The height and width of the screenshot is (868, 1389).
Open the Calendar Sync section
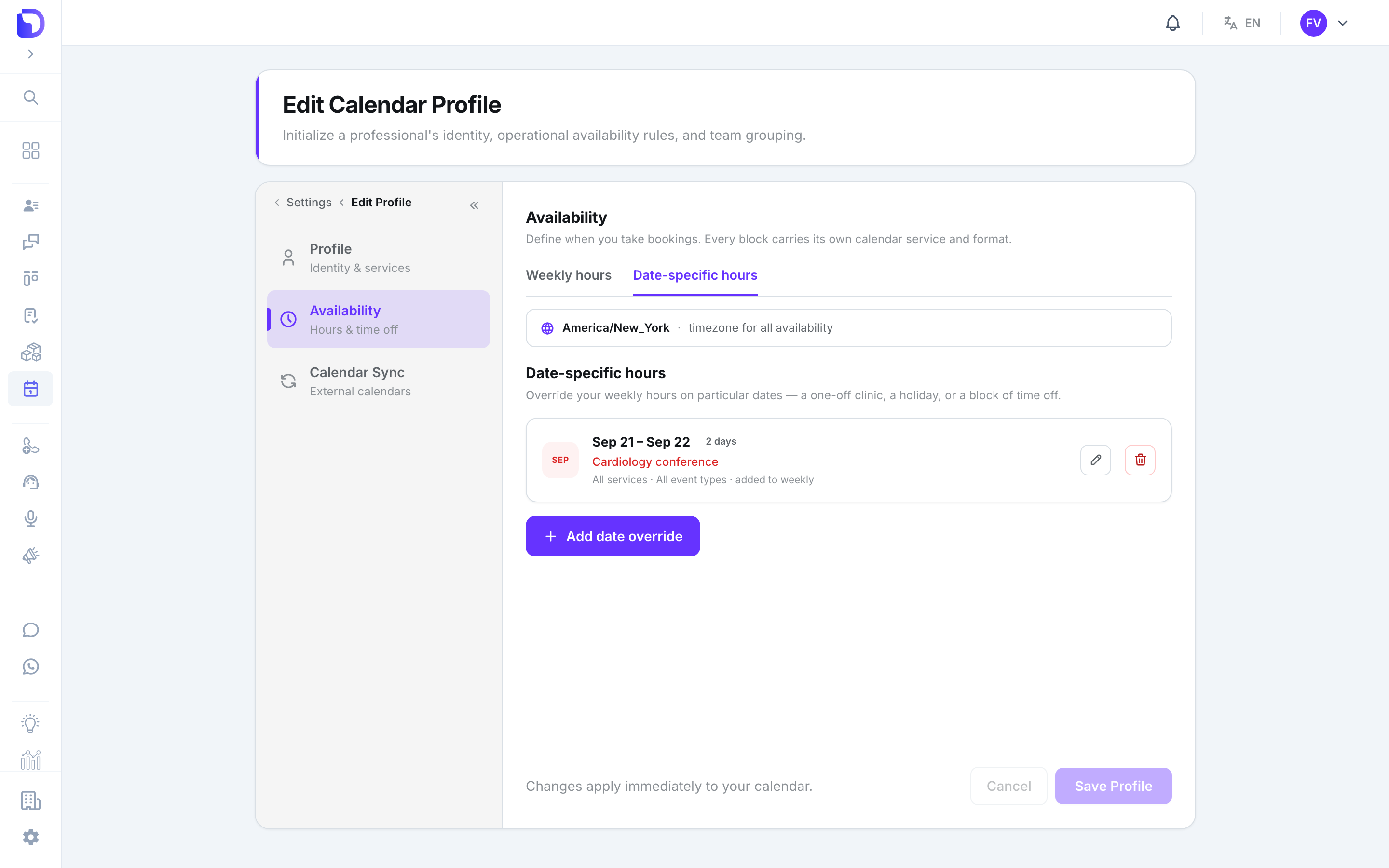coord(378,381)
